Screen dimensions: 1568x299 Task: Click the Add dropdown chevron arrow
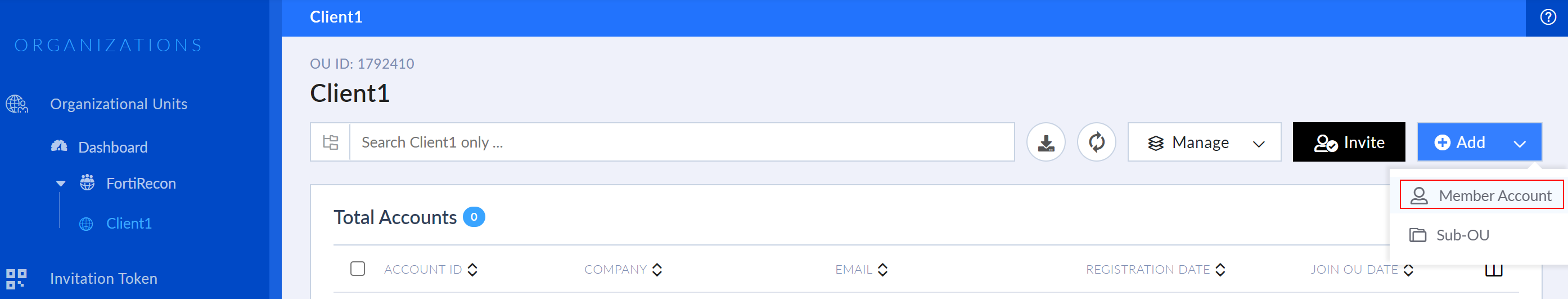1519,144
